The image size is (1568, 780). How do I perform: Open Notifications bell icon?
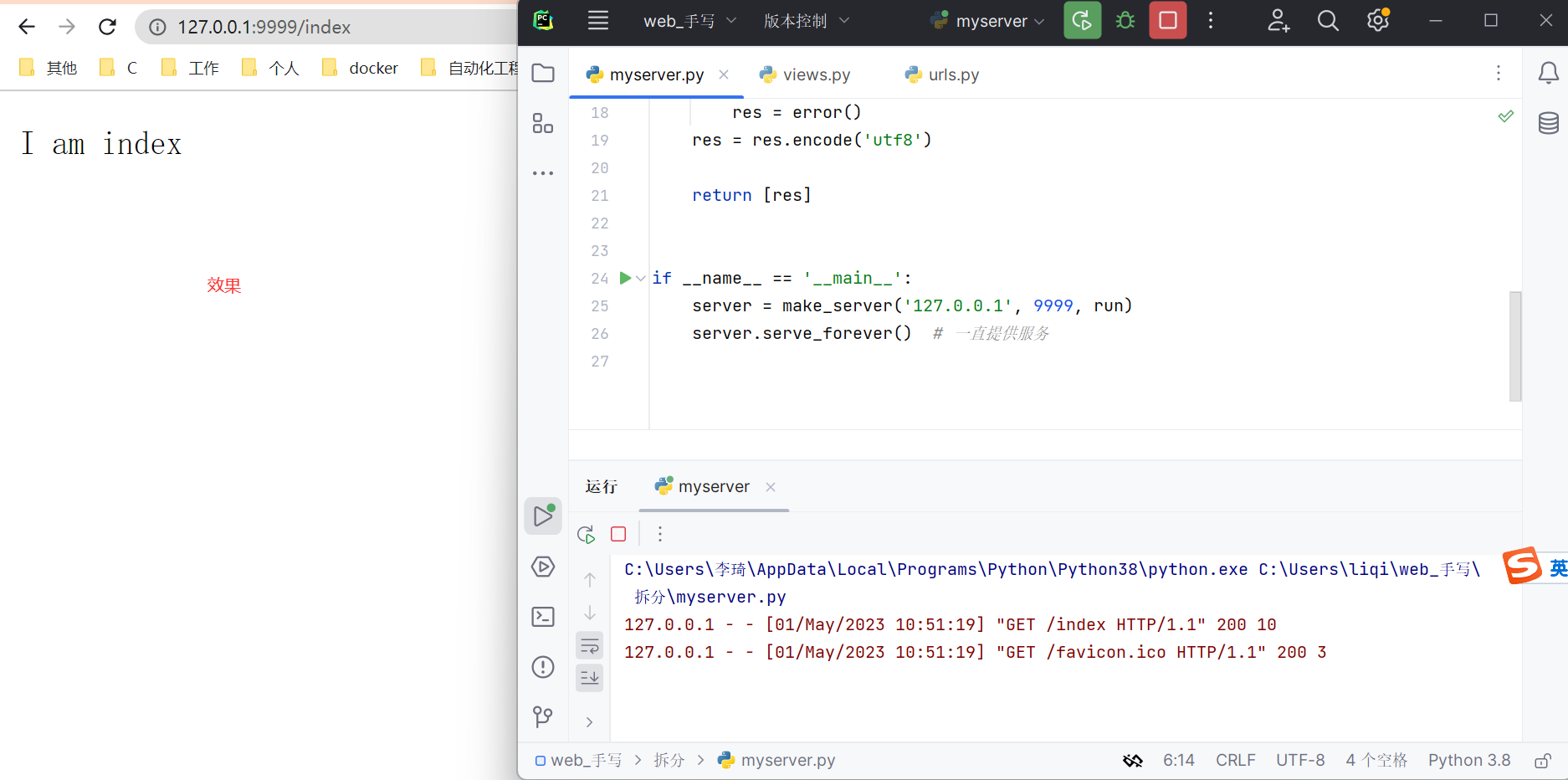1549,74
